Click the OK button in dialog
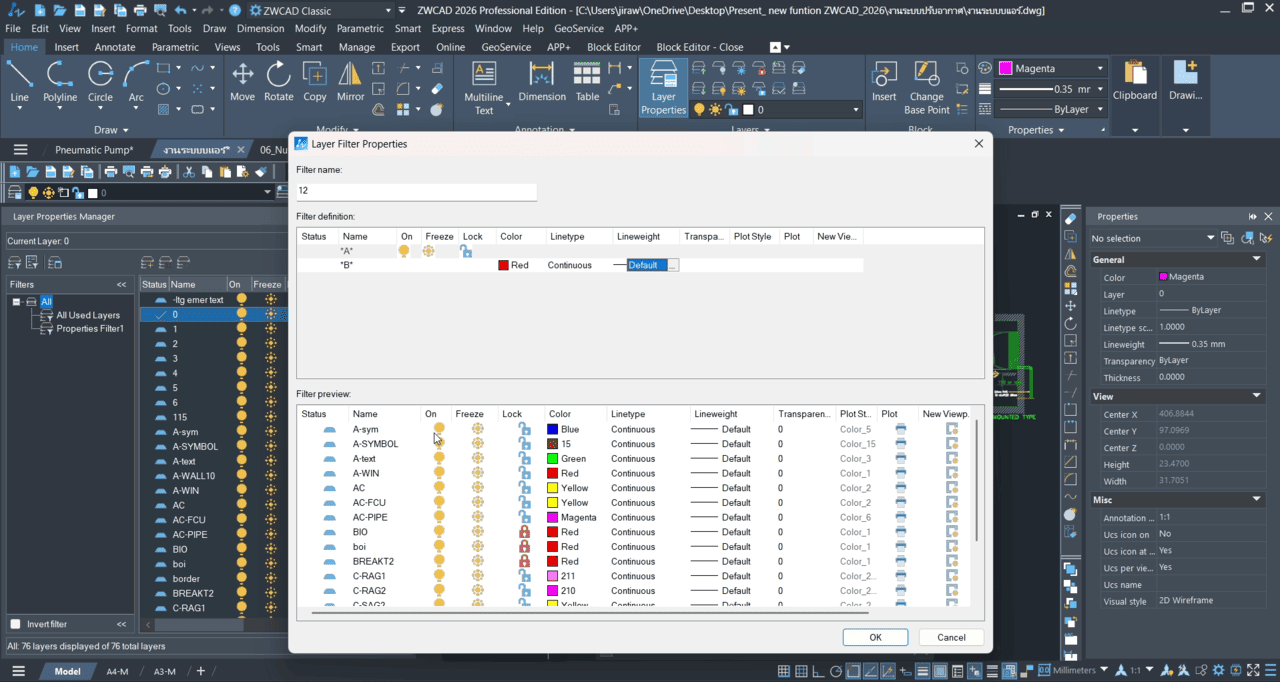The image size is (1280, 682). [875, 637]
